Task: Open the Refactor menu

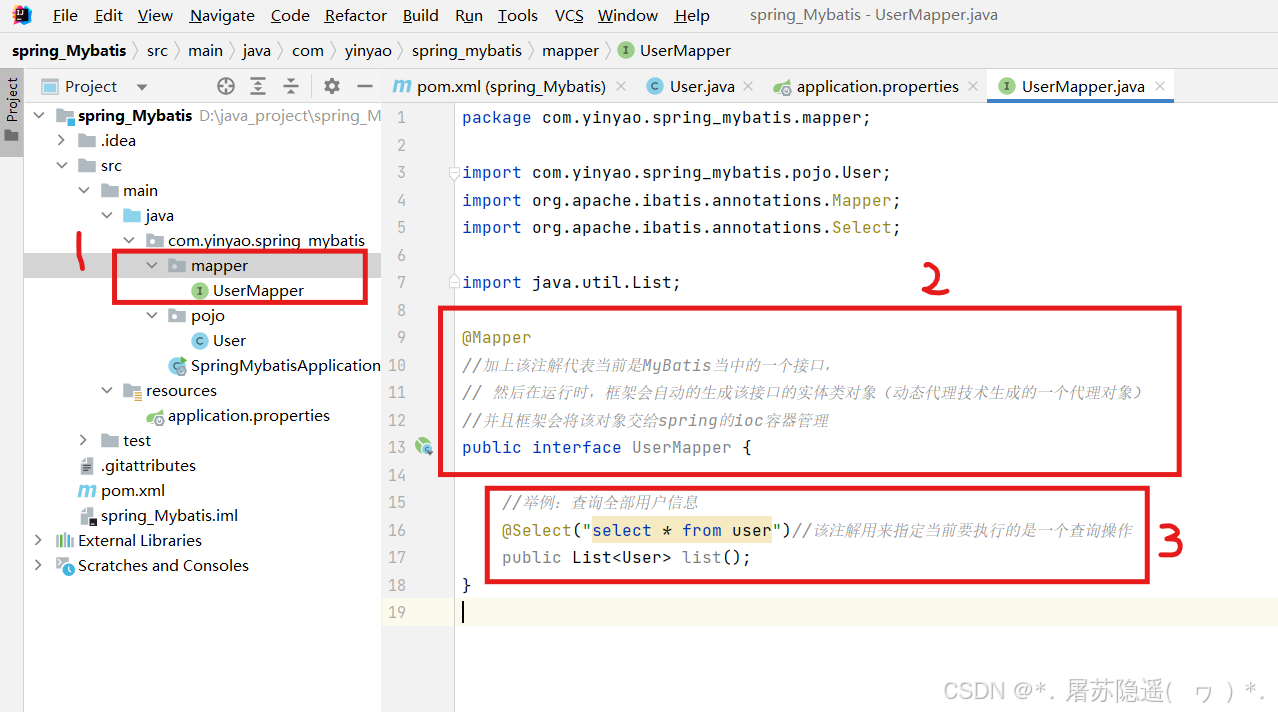Action: 356,15
